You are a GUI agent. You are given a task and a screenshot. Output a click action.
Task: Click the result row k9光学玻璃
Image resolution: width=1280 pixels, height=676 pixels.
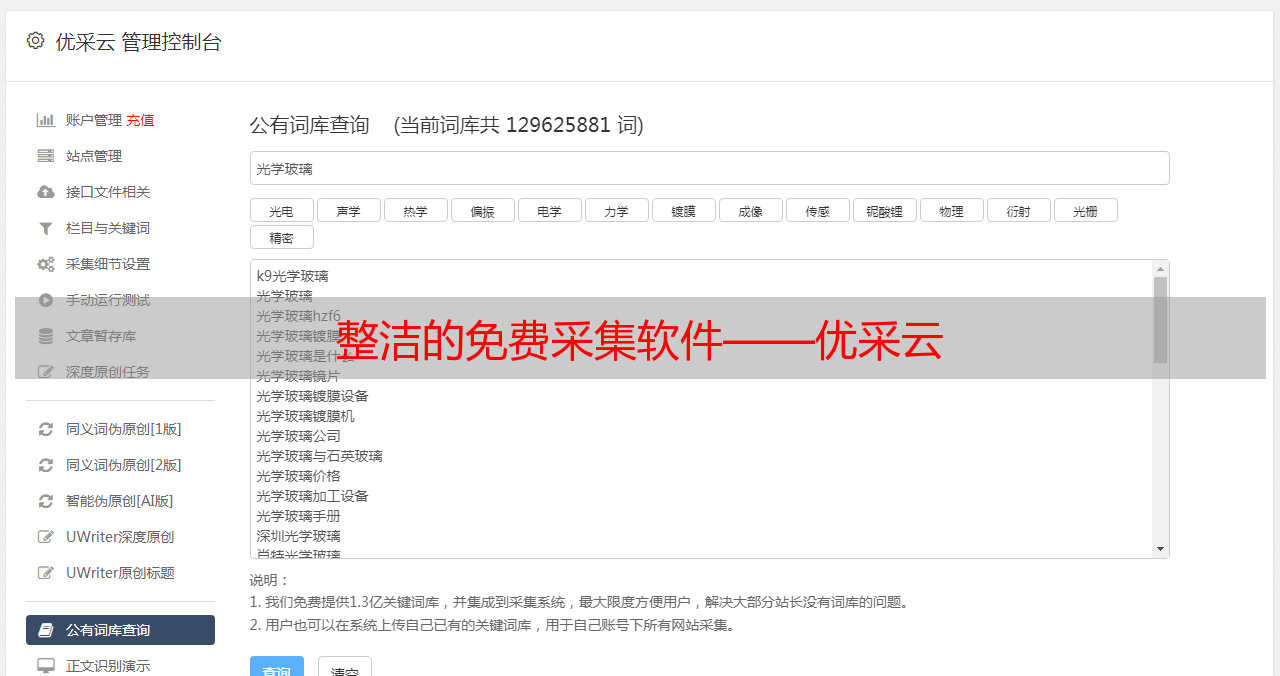(292, 276)
